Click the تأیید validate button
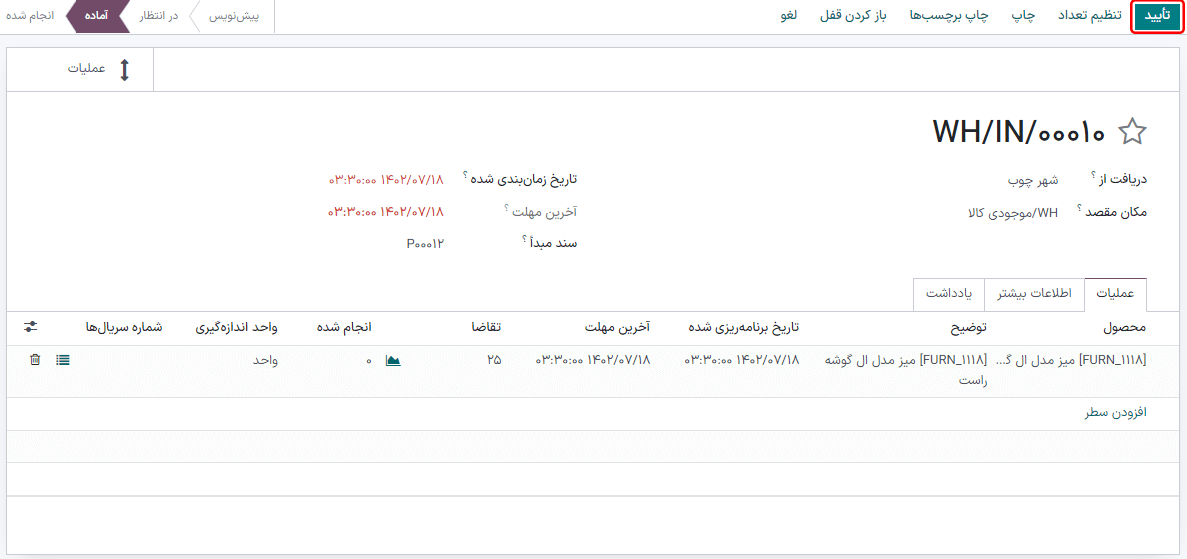Screen dimensions: 1187x559 [1157, 17]
